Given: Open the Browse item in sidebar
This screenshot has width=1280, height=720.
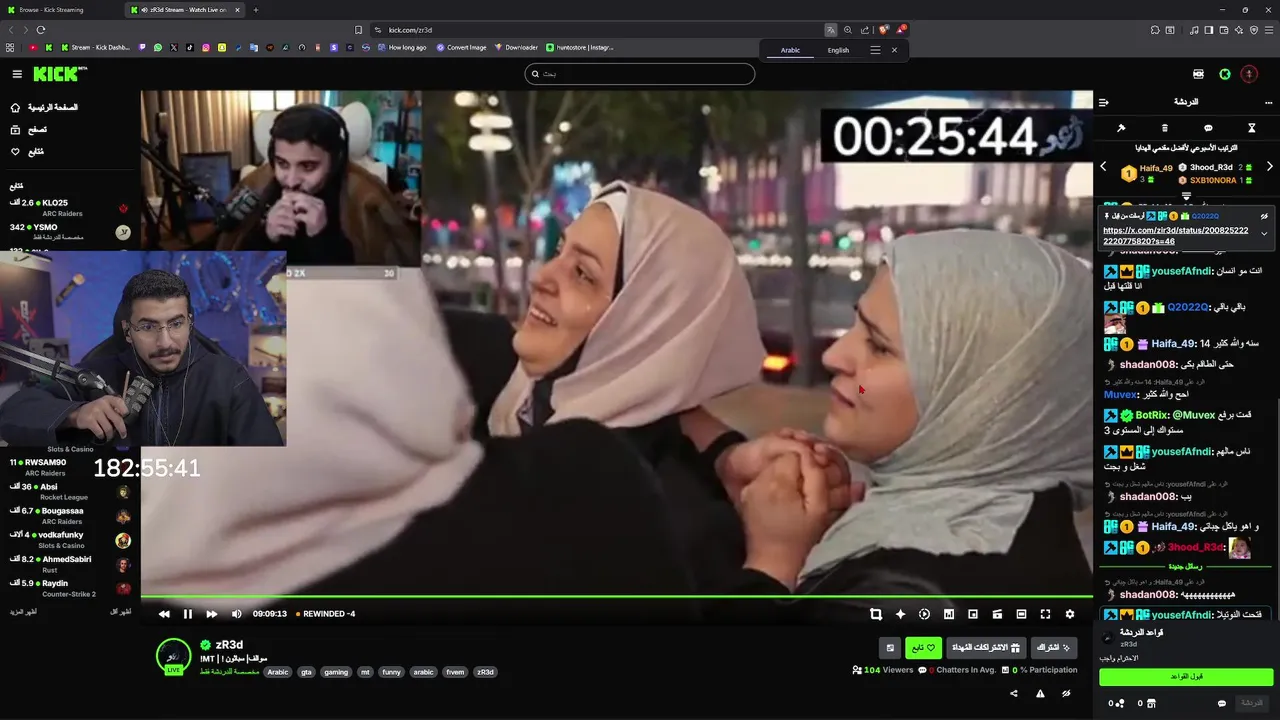Looking at the screenshot, I should click(29, 129).
